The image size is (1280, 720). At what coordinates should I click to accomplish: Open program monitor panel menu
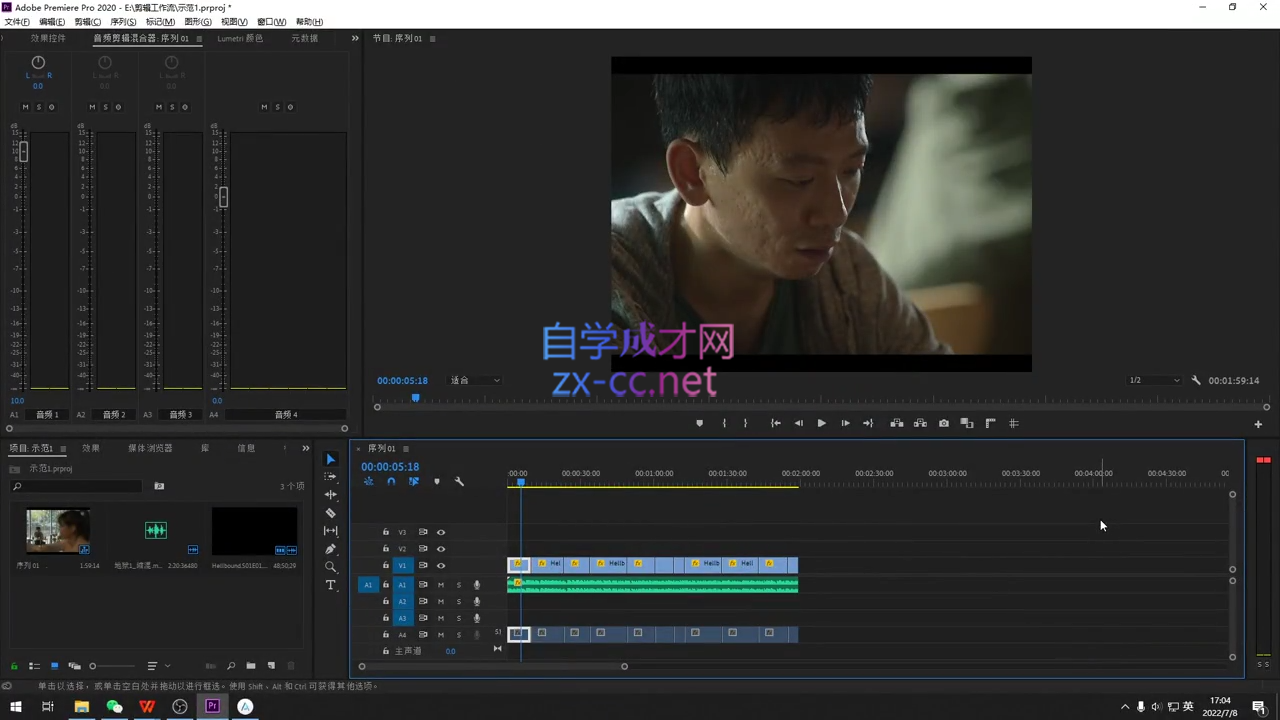pyautogui.click(x=432, y=39)
